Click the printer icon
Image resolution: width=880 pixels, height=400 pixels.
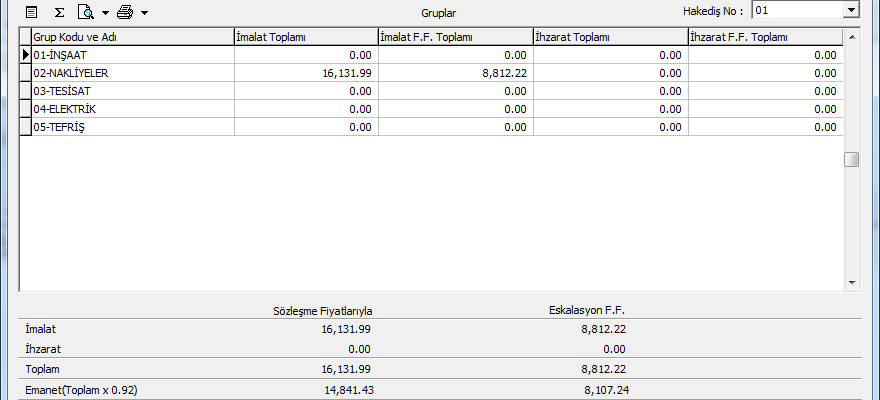click(125, 13)
